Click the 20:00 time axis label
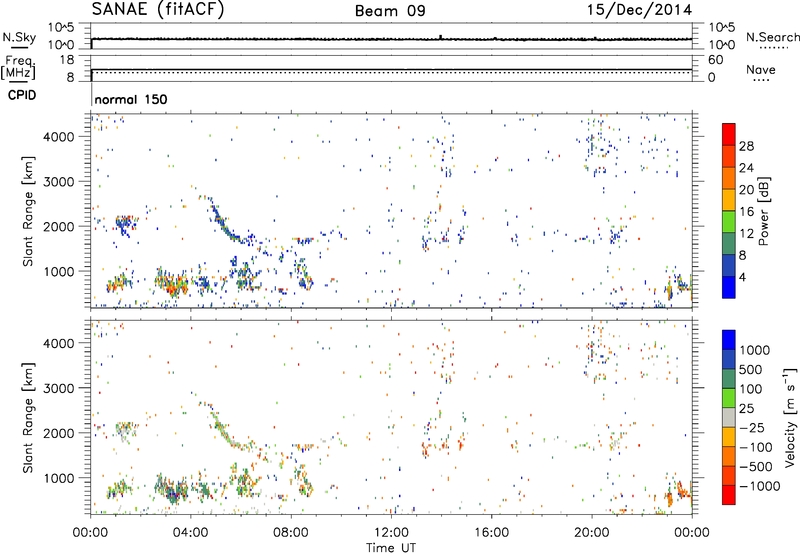 pyautogui.click(x=591, y=533)
